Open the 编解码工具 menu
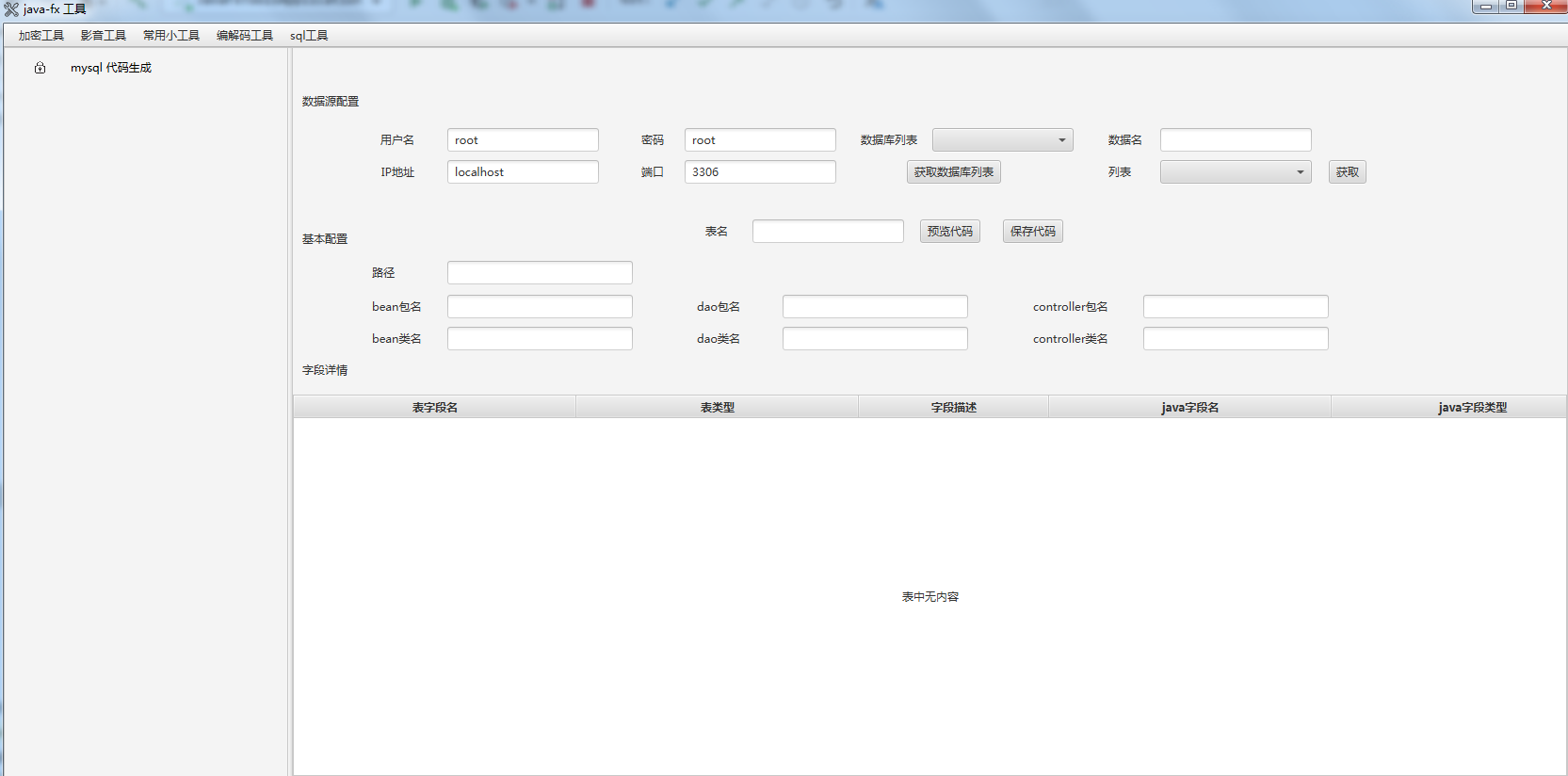 point(245,36)
